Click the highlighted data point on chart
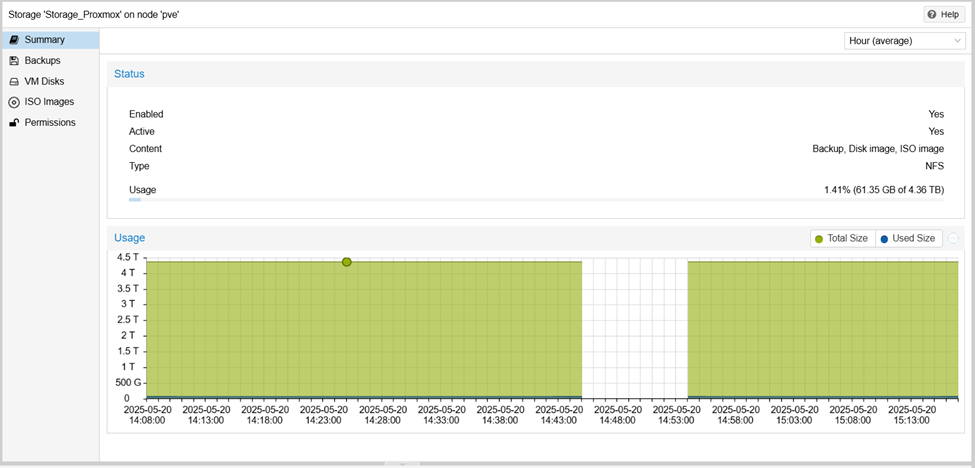 click(347, 262)
